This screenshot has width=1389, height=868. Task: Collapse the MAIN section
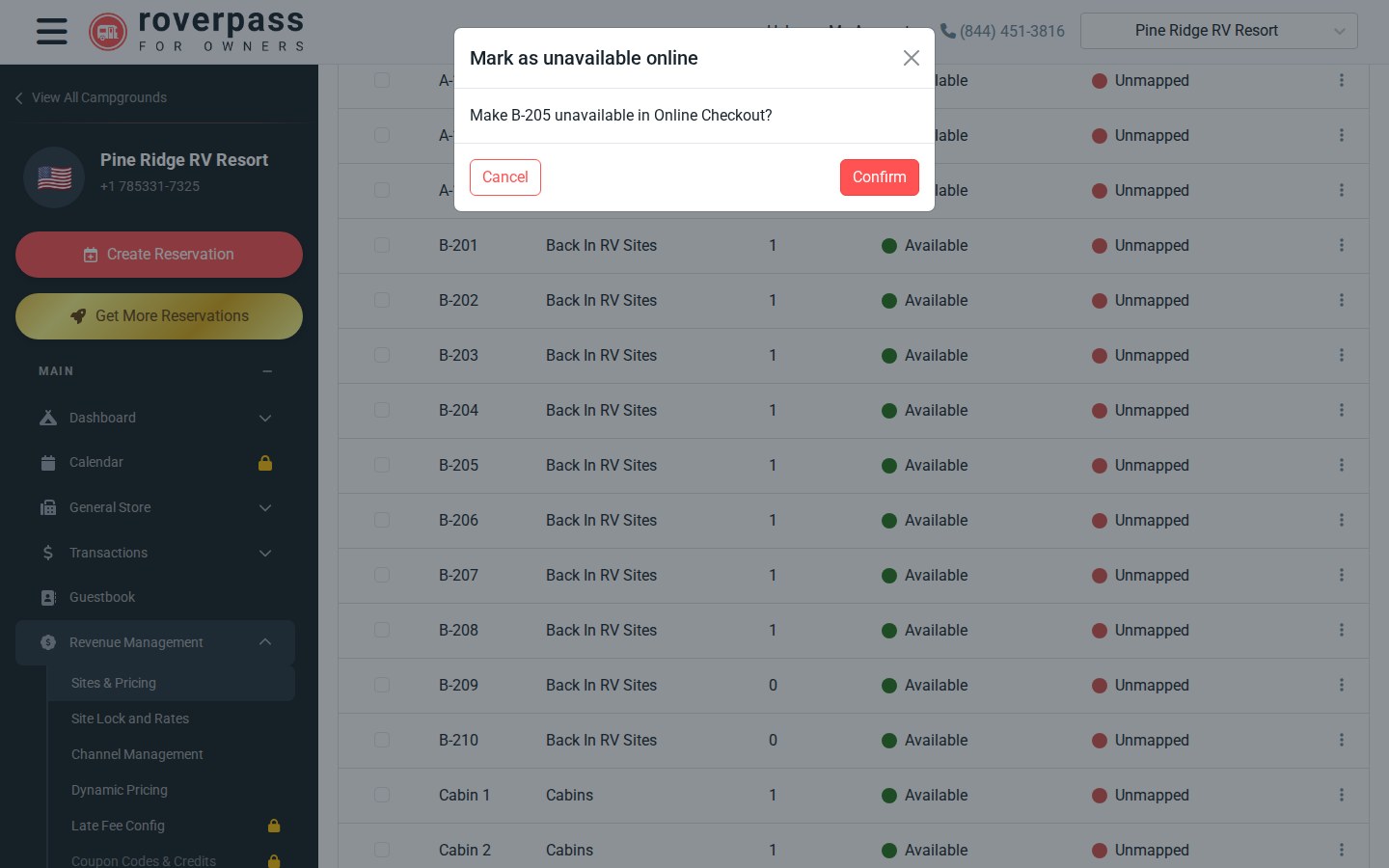coord(267,371)
